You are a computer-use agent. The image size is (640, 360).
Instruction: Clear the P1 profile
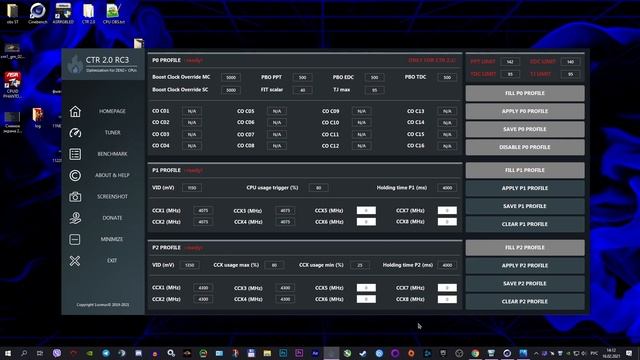coord(525,224)
